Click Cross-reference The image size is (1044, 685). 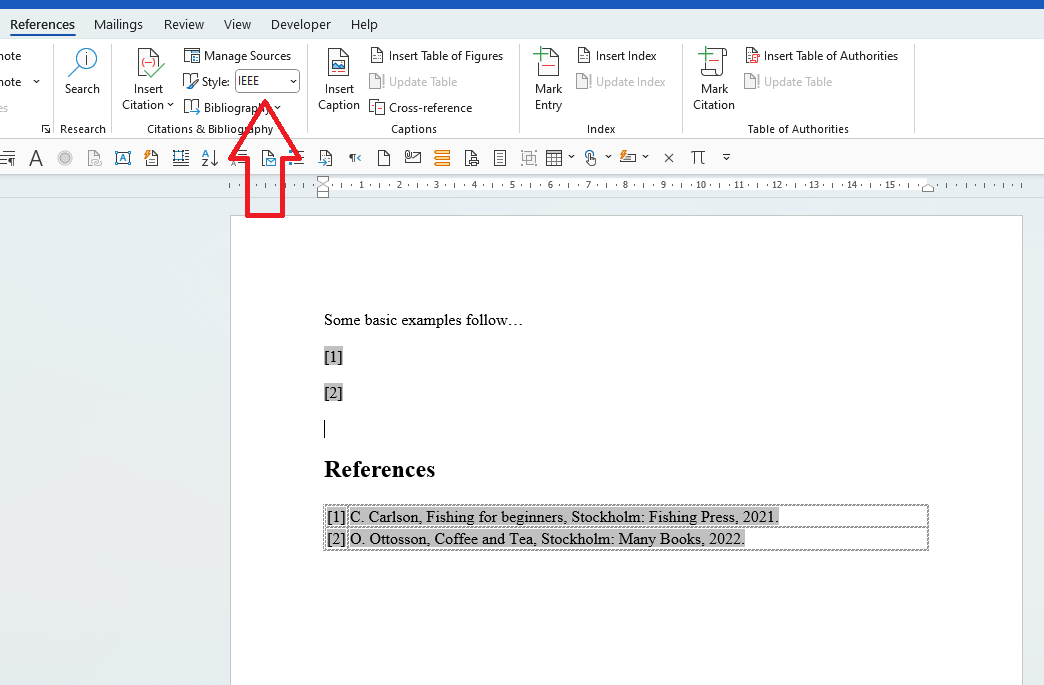(421, 107)
